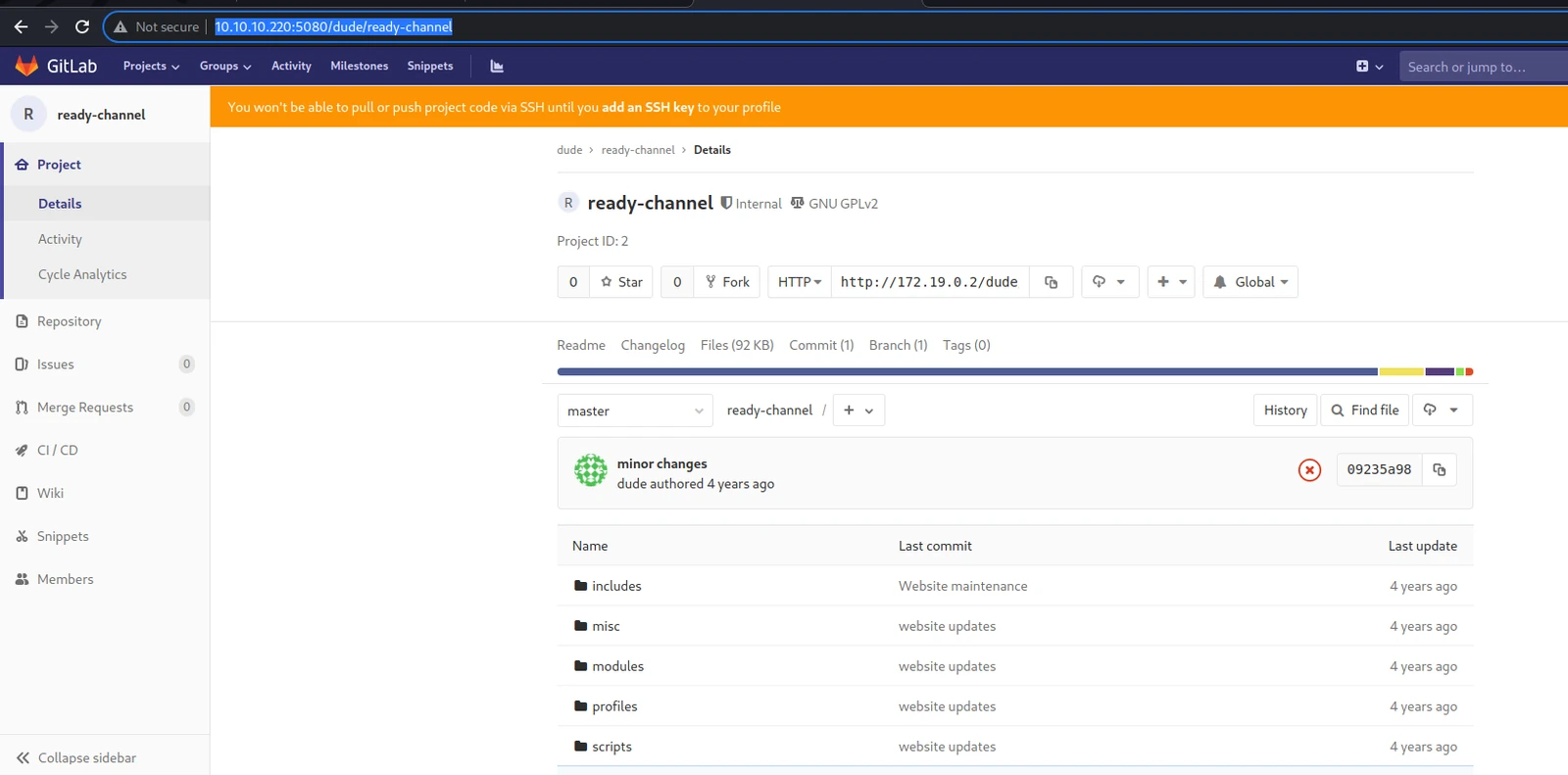The height and width of the screenshot is (775, 1568).
Task: Click the dude breadcrumb link
Action: [x=569, y=150]
